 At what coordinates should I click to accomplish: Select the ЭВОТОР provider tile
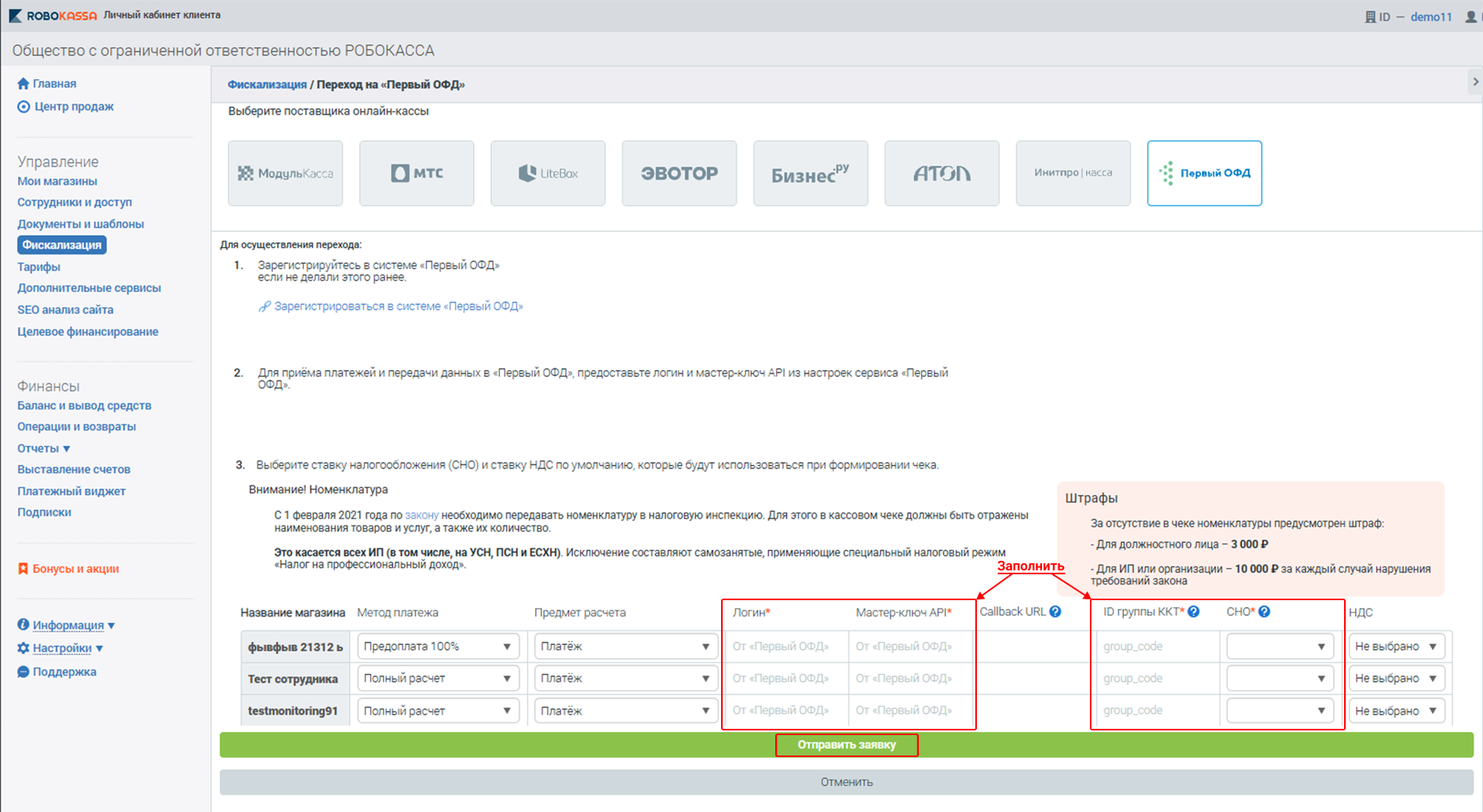pyautogui.click(x=680, y=173)
